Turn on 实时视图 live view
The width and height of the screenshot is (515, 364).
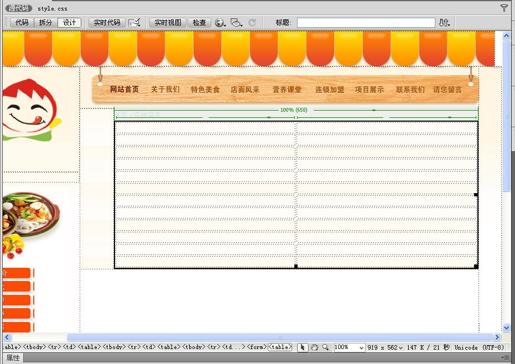pos(168,23)
